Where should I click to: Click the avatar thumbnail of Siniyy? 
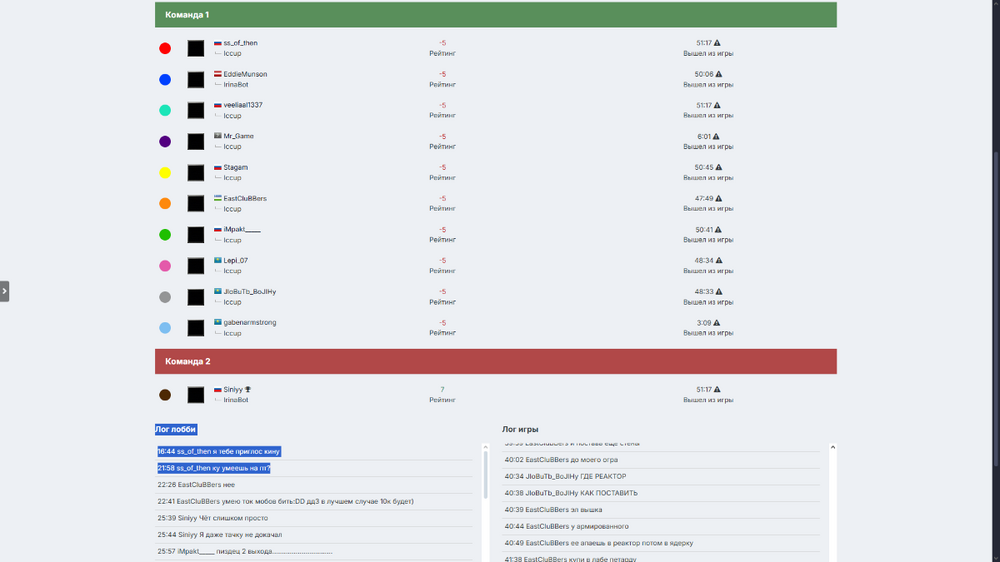pyautogui.click(x=196, y=395)
